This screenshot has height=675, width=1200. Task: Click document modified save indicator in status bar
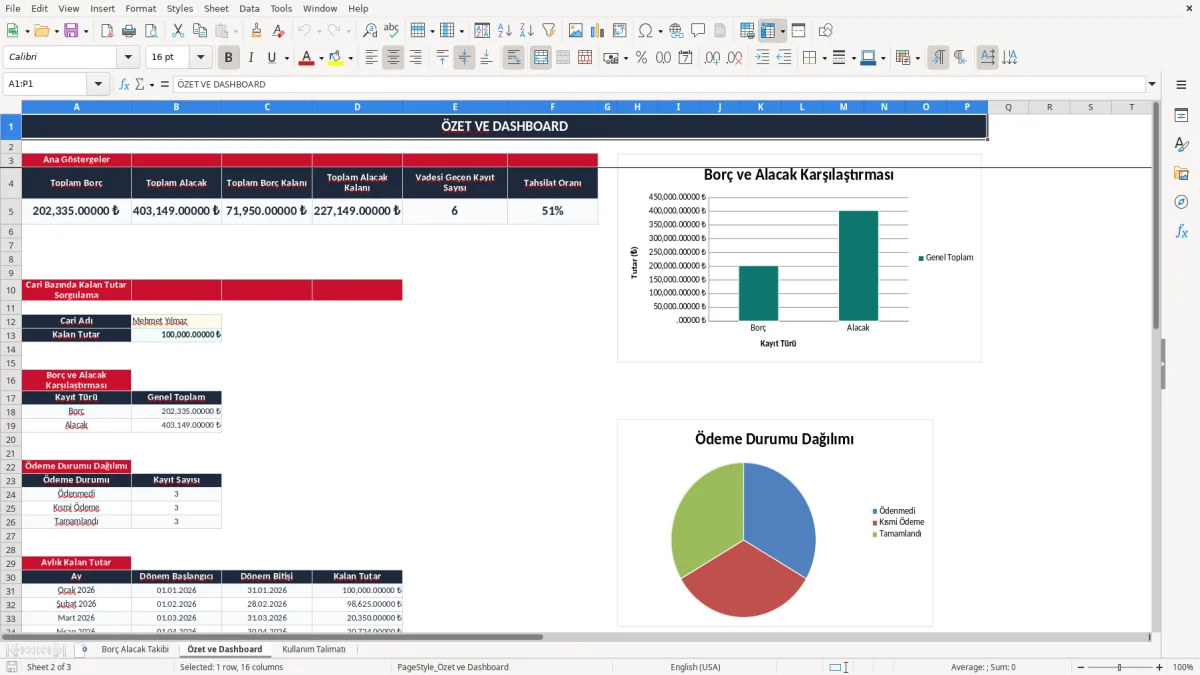coord(12,666)
